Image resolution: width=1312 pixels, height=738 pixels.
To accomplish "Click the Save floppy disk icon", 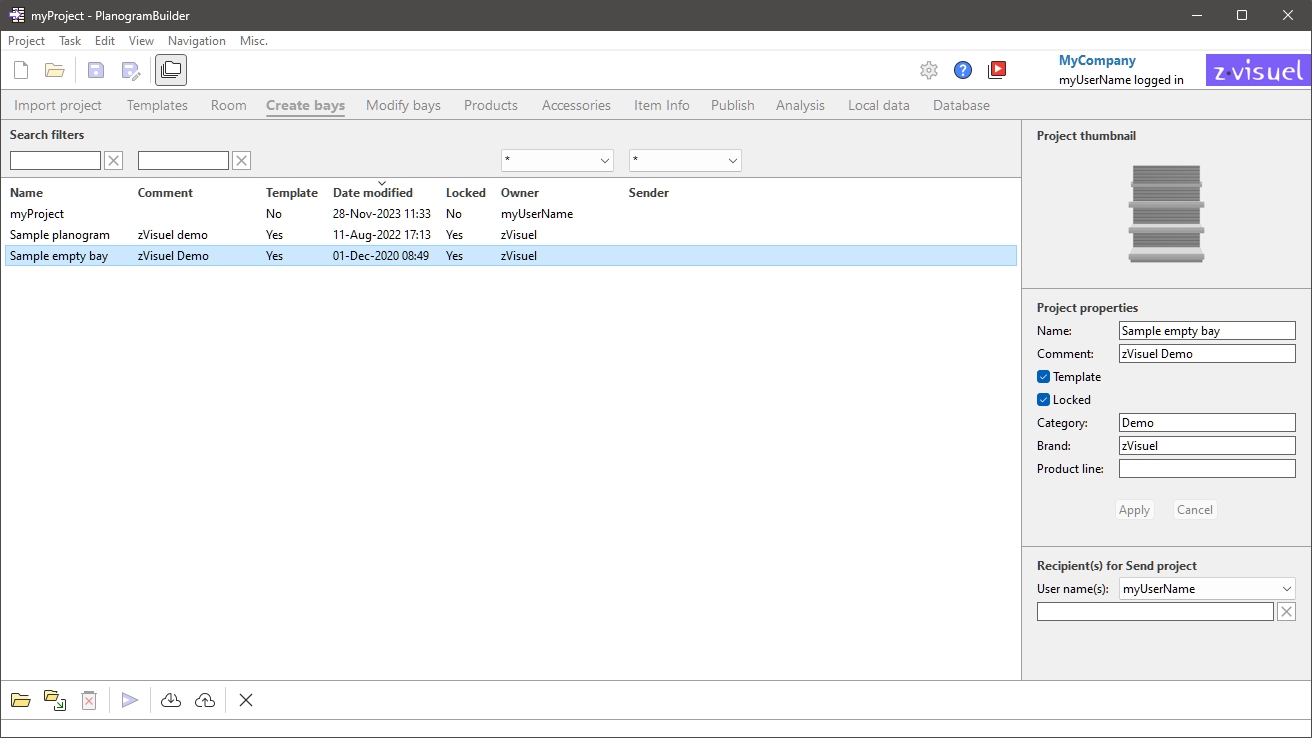I will [96, 70].
